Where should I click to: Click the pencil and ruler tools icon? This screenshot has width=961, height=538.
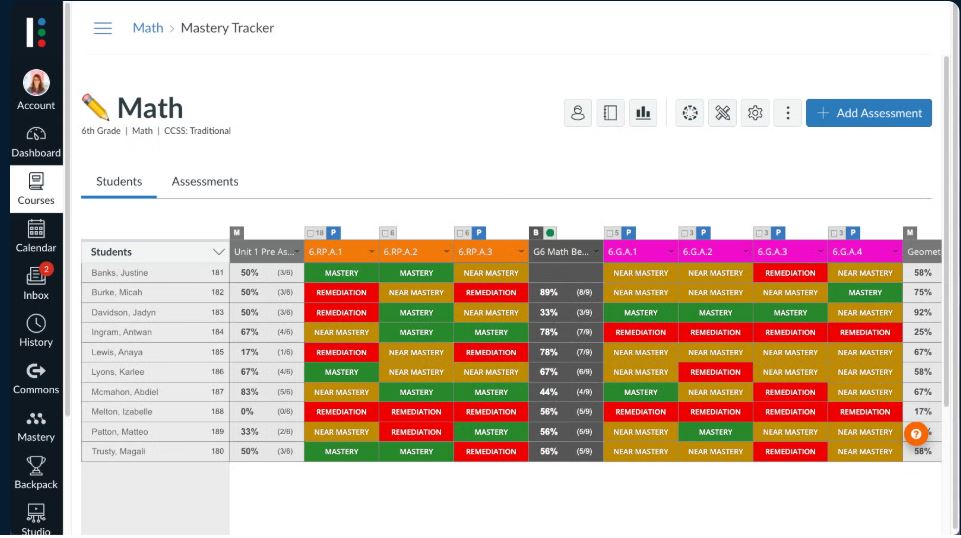pos(723,113)
